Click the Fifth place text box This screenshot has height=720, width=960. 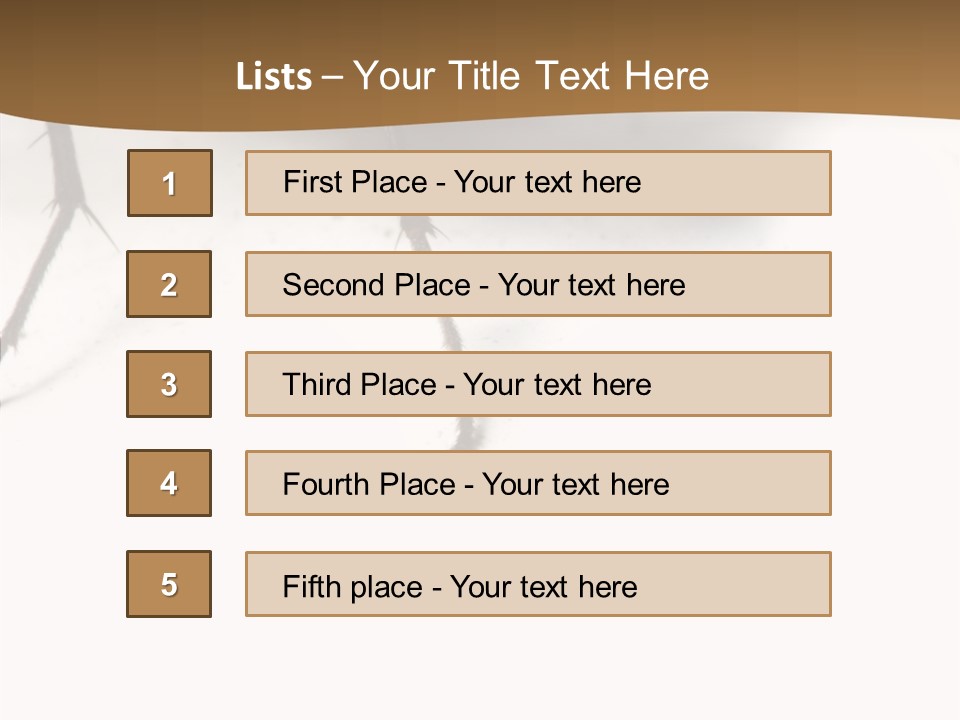(538, 584)
